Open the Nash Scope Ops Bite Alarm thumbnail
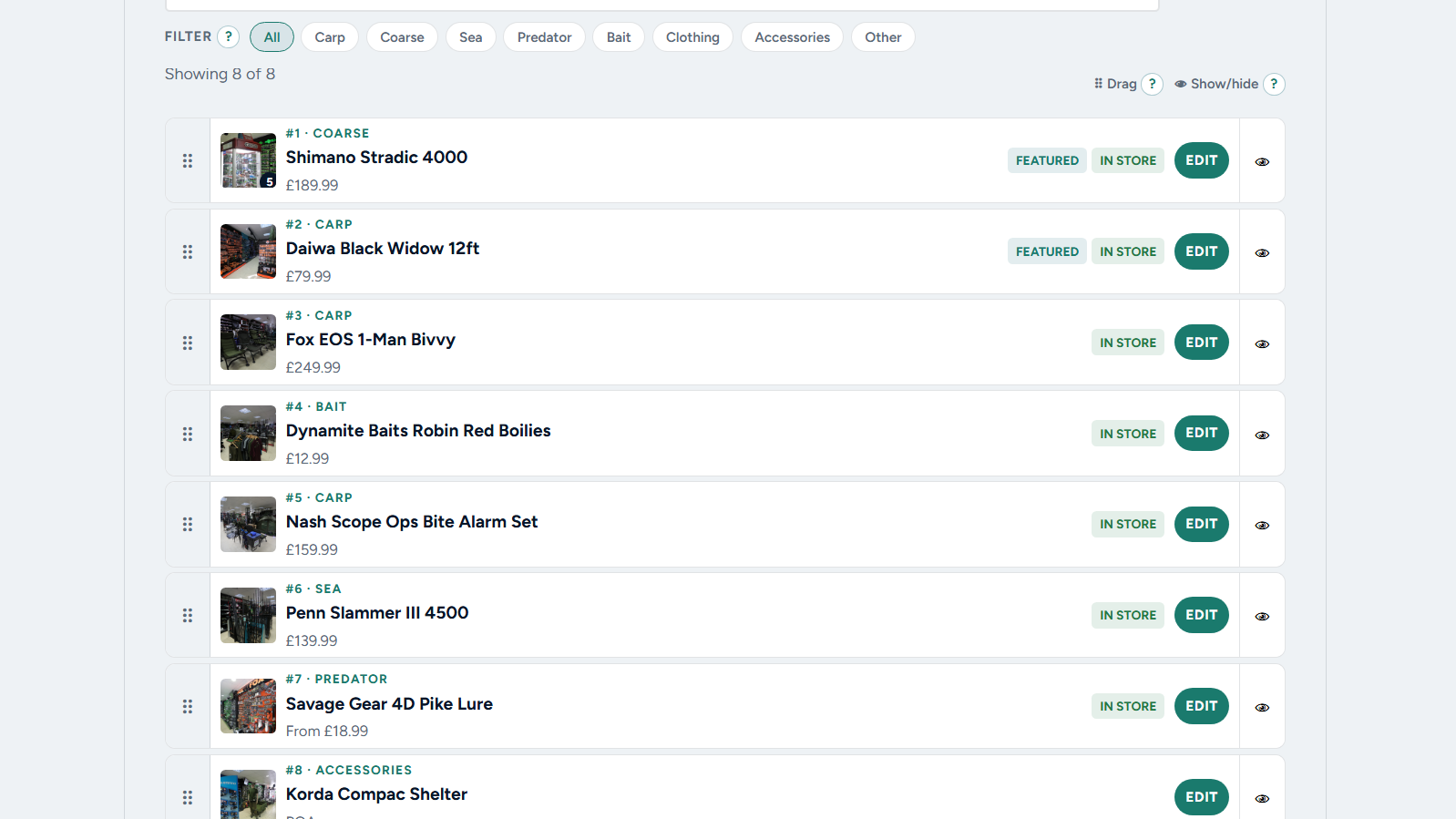Viewport: 1456px width, 819px height. coord(248,524)
